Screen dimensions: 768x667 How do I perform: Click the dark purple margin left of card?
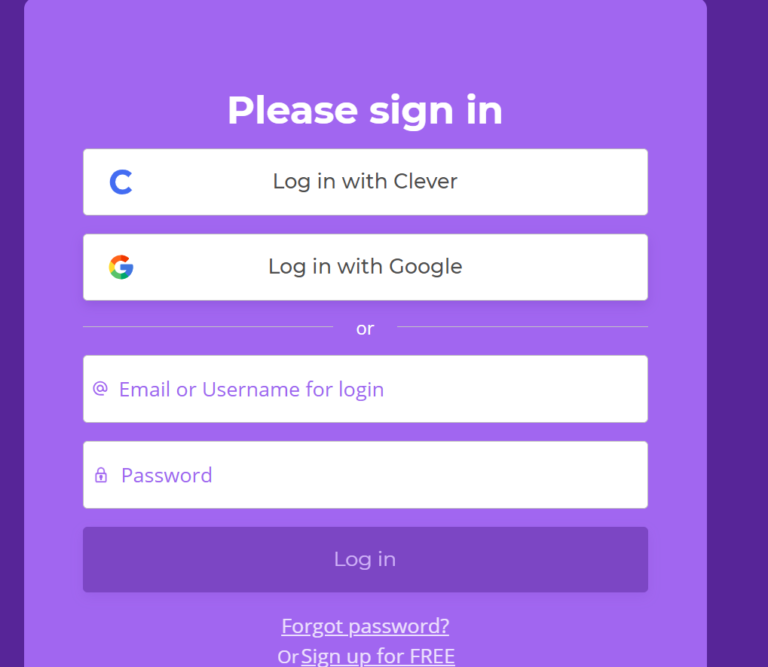(12, 334)
